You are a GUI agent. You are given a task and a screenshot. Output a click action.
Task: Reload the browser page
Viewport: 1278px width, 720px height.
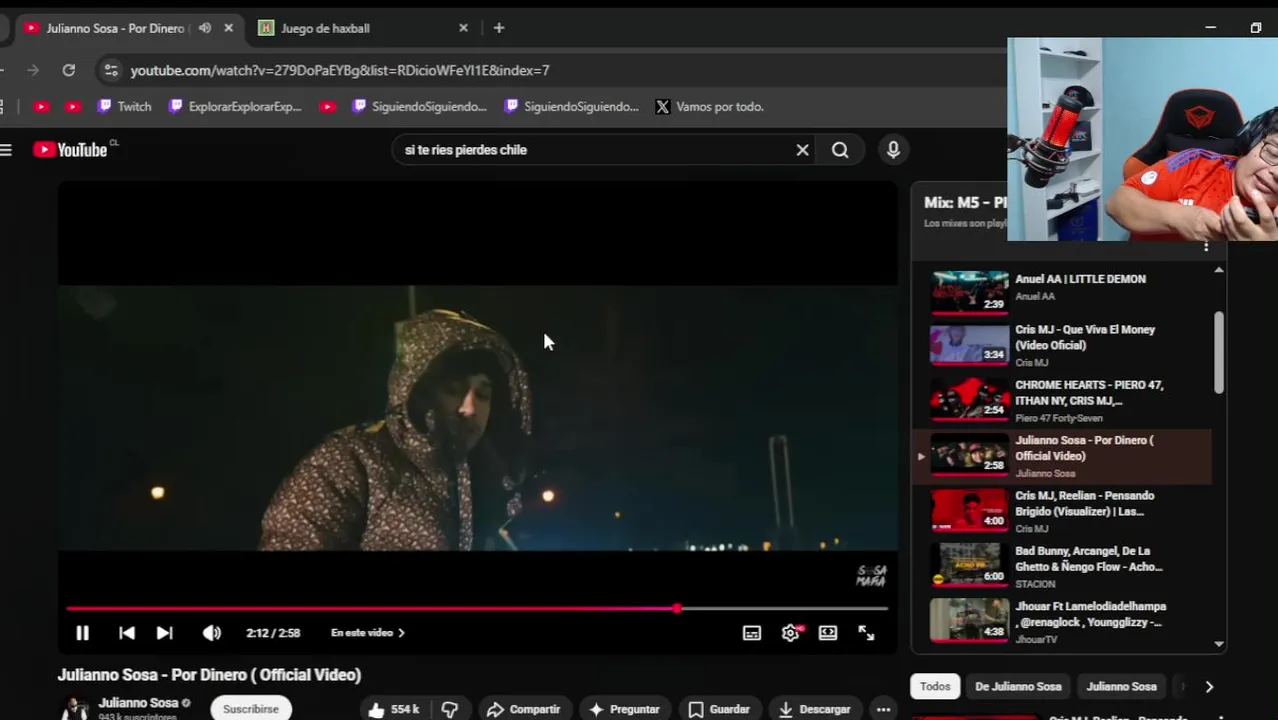click(x=68, y=70)
